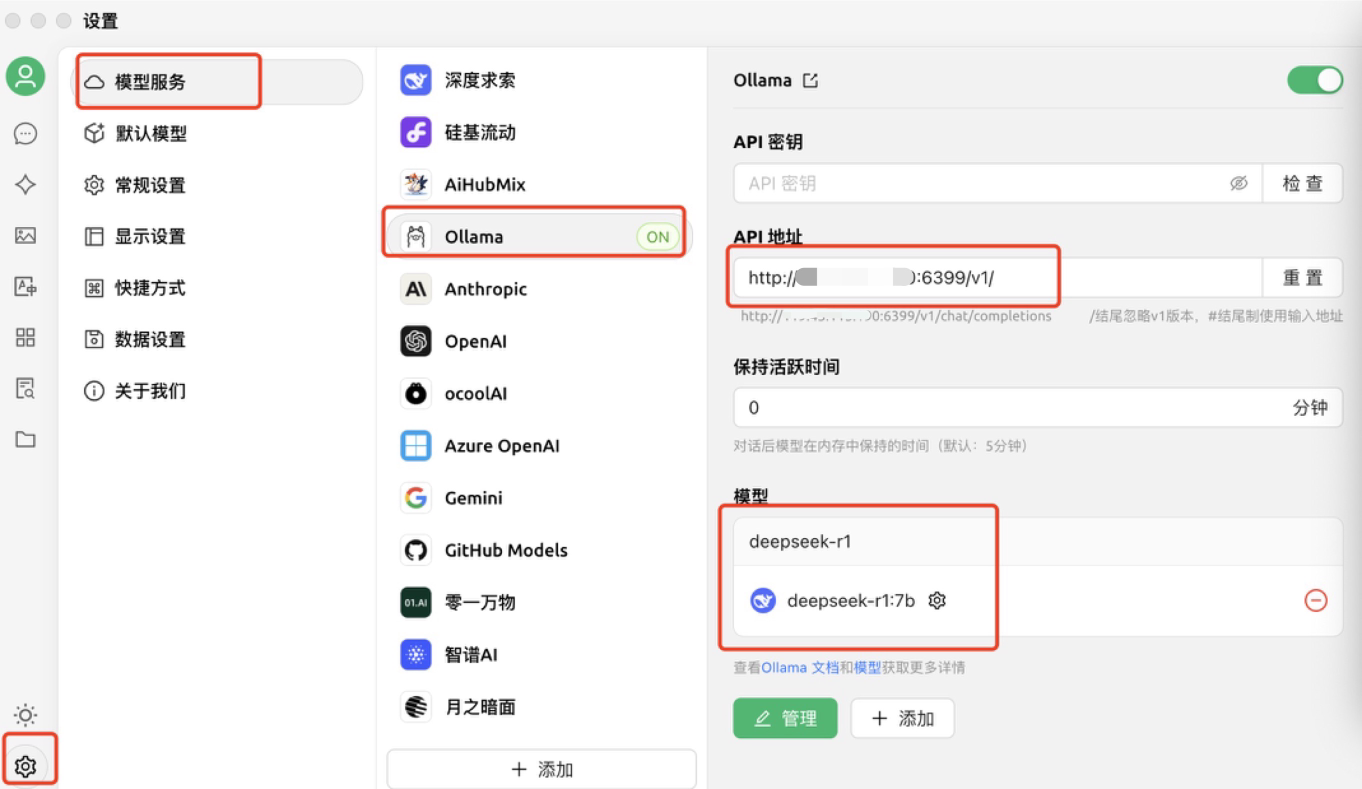The height and width of the screenshot is (789, 1362).
Task: Click the 重置 button
Action: pyautogui.click(x=1302, y=278)
